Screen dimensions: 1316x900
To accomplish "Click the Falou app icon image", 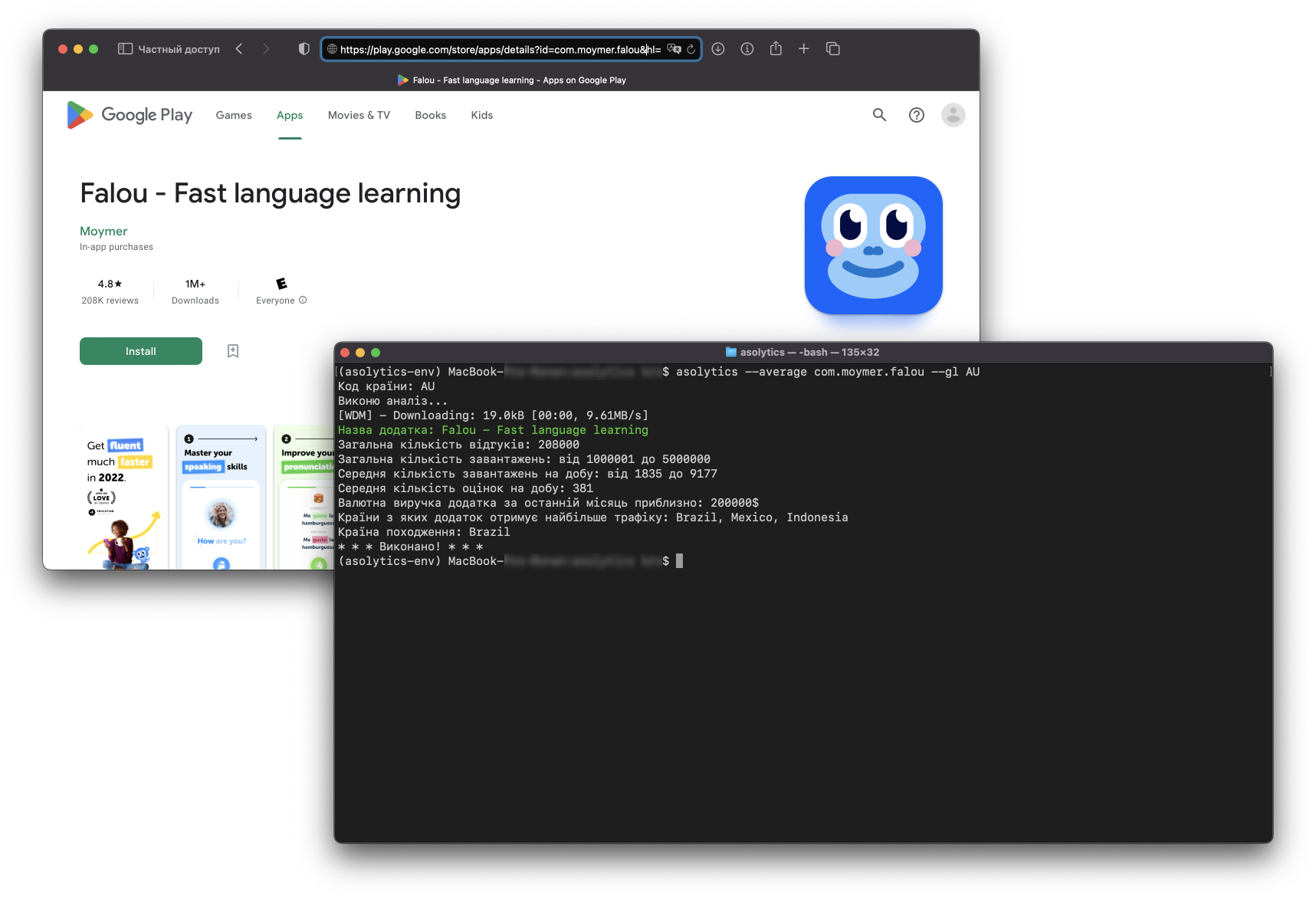I will tap(874, 245).
